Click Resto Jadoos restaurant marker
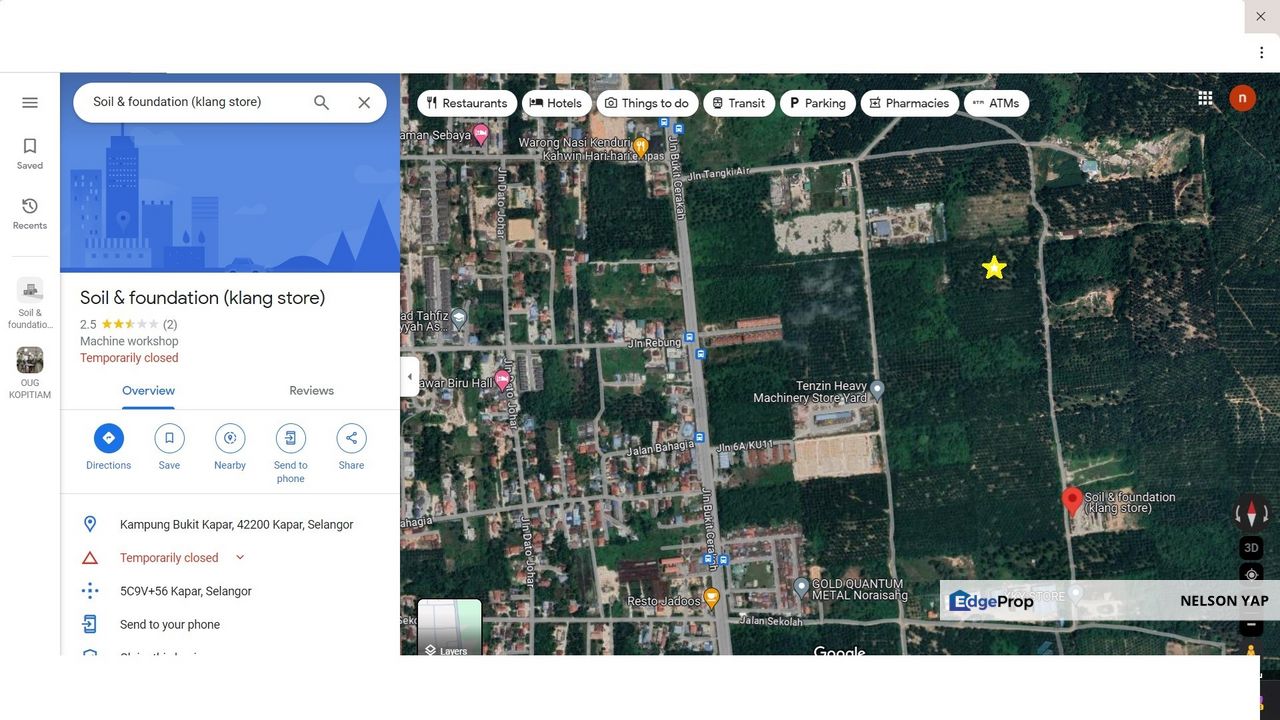 pyautogui.click(x=711, y=598)
